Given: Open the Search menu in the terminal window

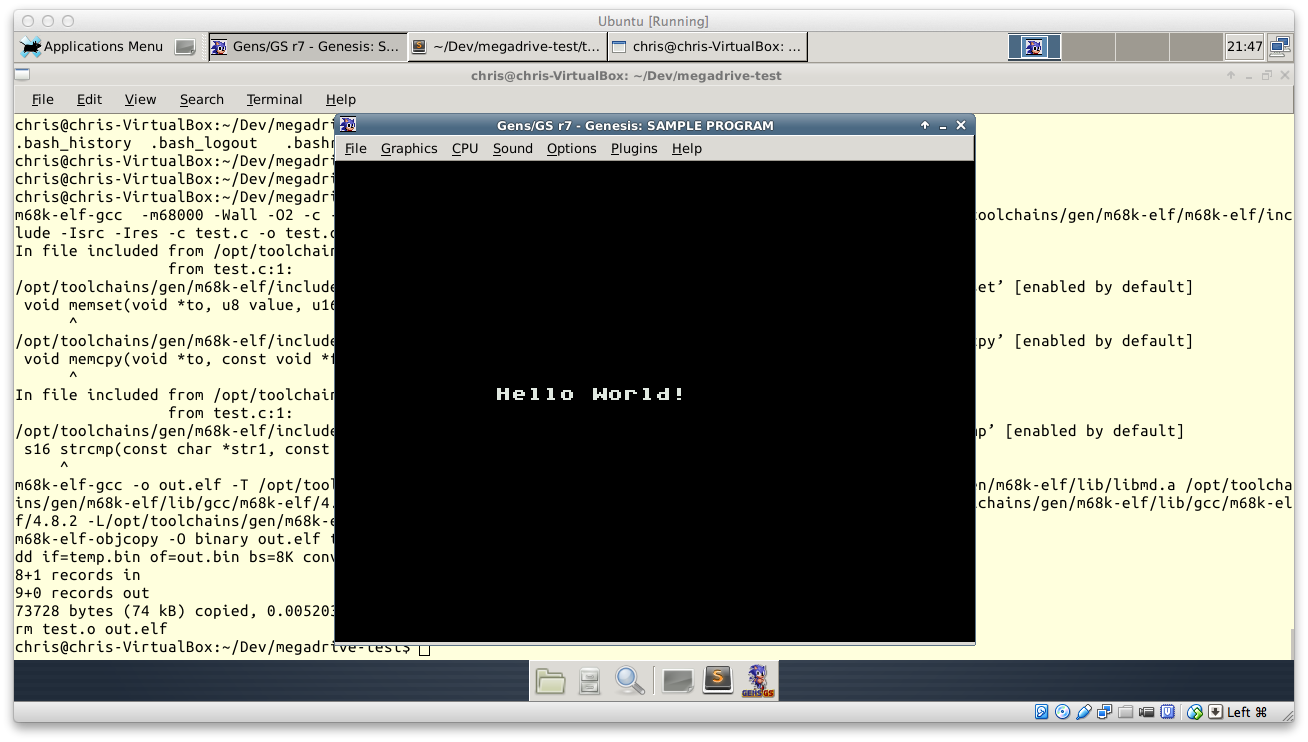Looking at the screenshot, I should pyautogui.click(x=201, y=99).
